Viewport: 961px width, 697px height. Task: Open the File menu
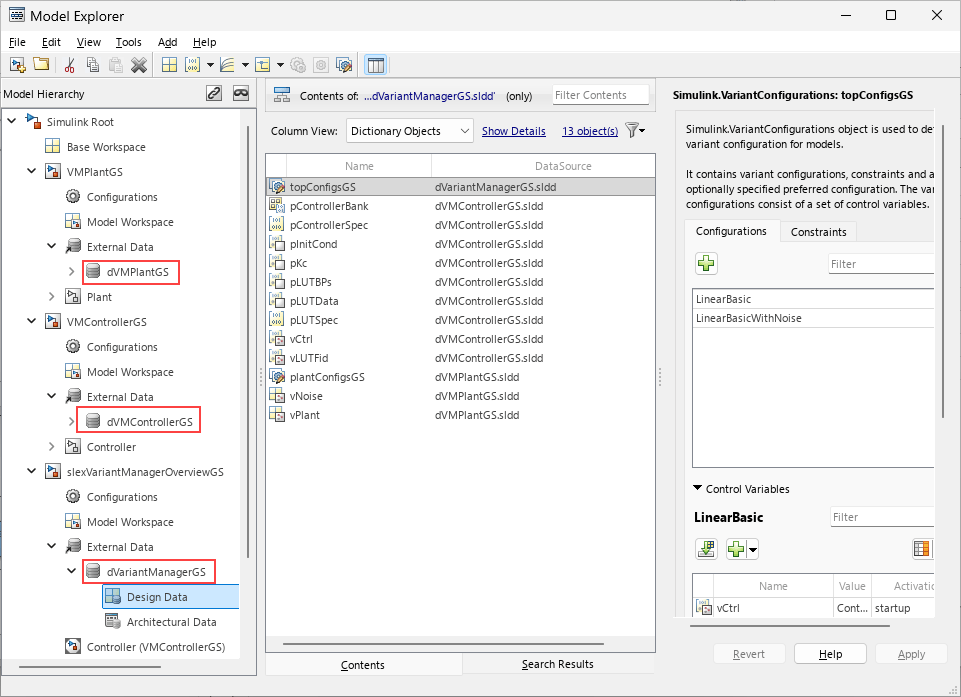tap(17, 42)
